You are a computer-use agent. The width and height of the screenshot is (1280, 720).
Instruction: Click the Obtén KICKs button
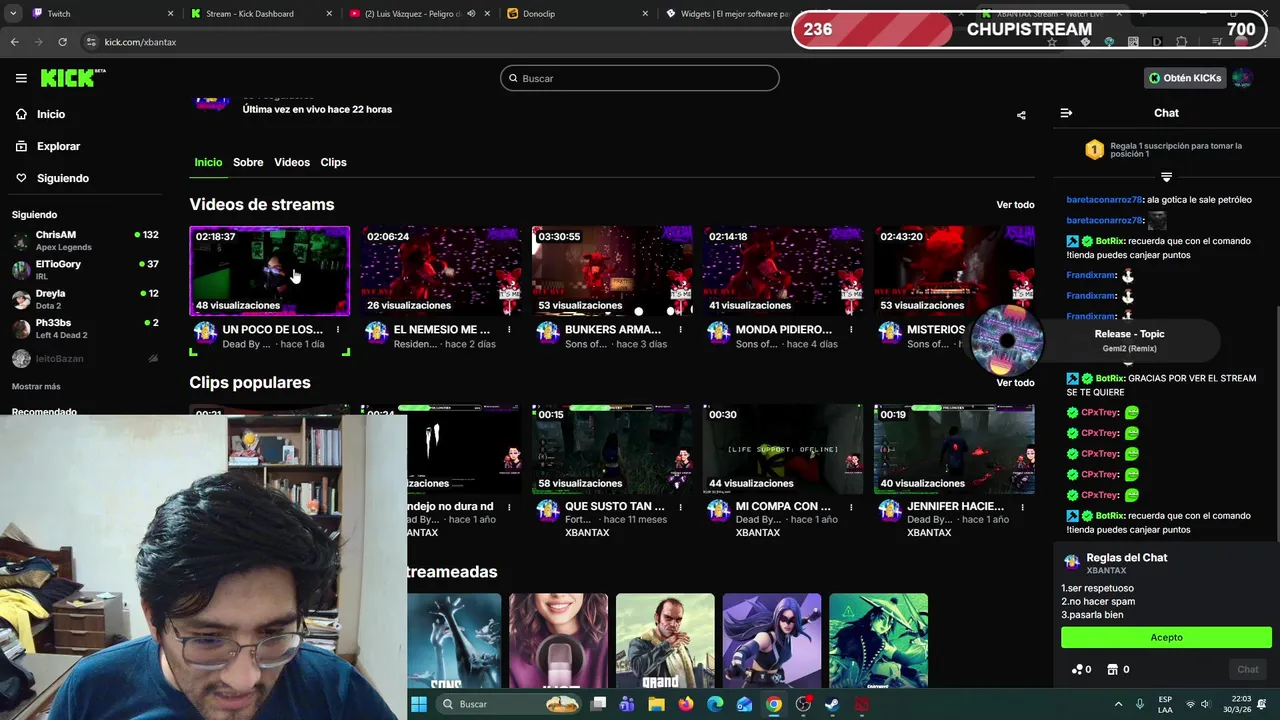tap(1185, 78)
